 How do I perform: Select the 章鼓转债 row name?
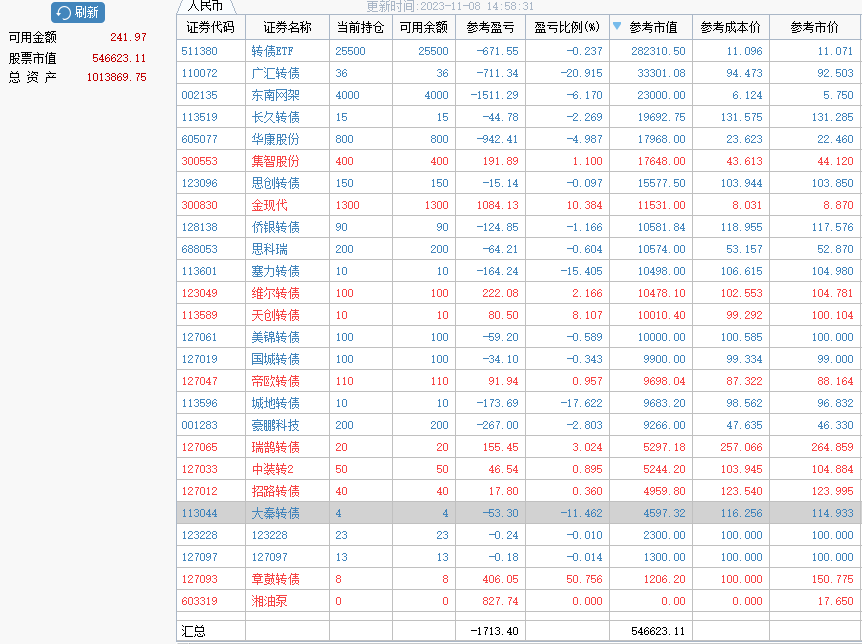click(275, 579)
